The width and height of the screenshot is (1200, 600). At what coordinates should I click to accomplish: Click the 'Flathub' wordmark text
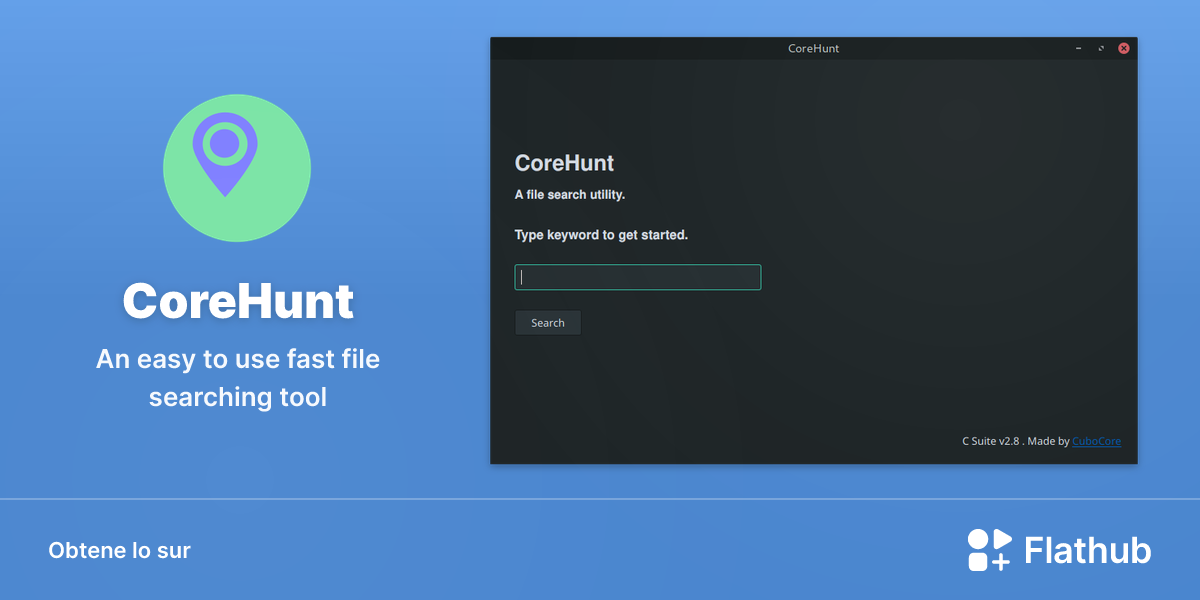(x=1088, y=551)
